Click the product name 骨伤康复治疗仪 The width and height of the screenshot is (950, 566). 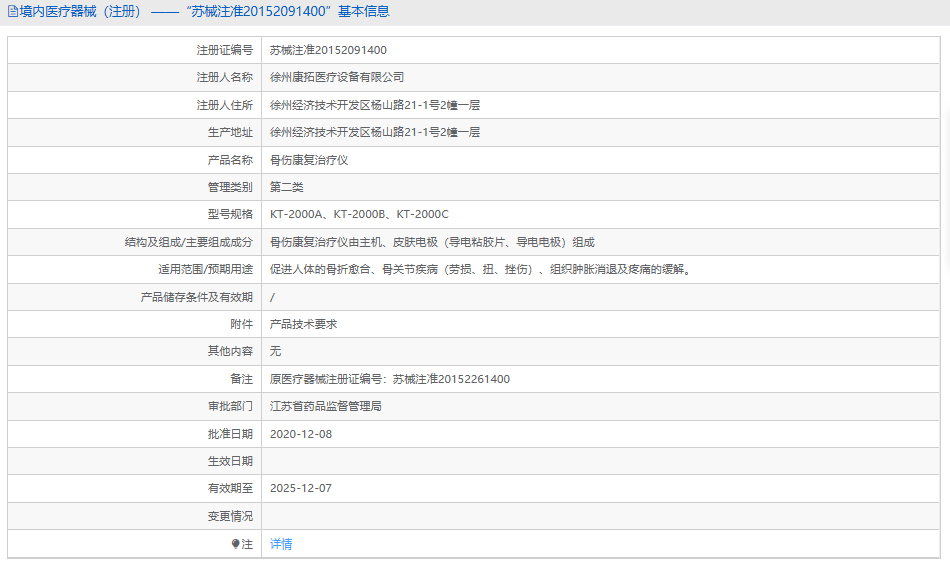(x=309, y=160)
